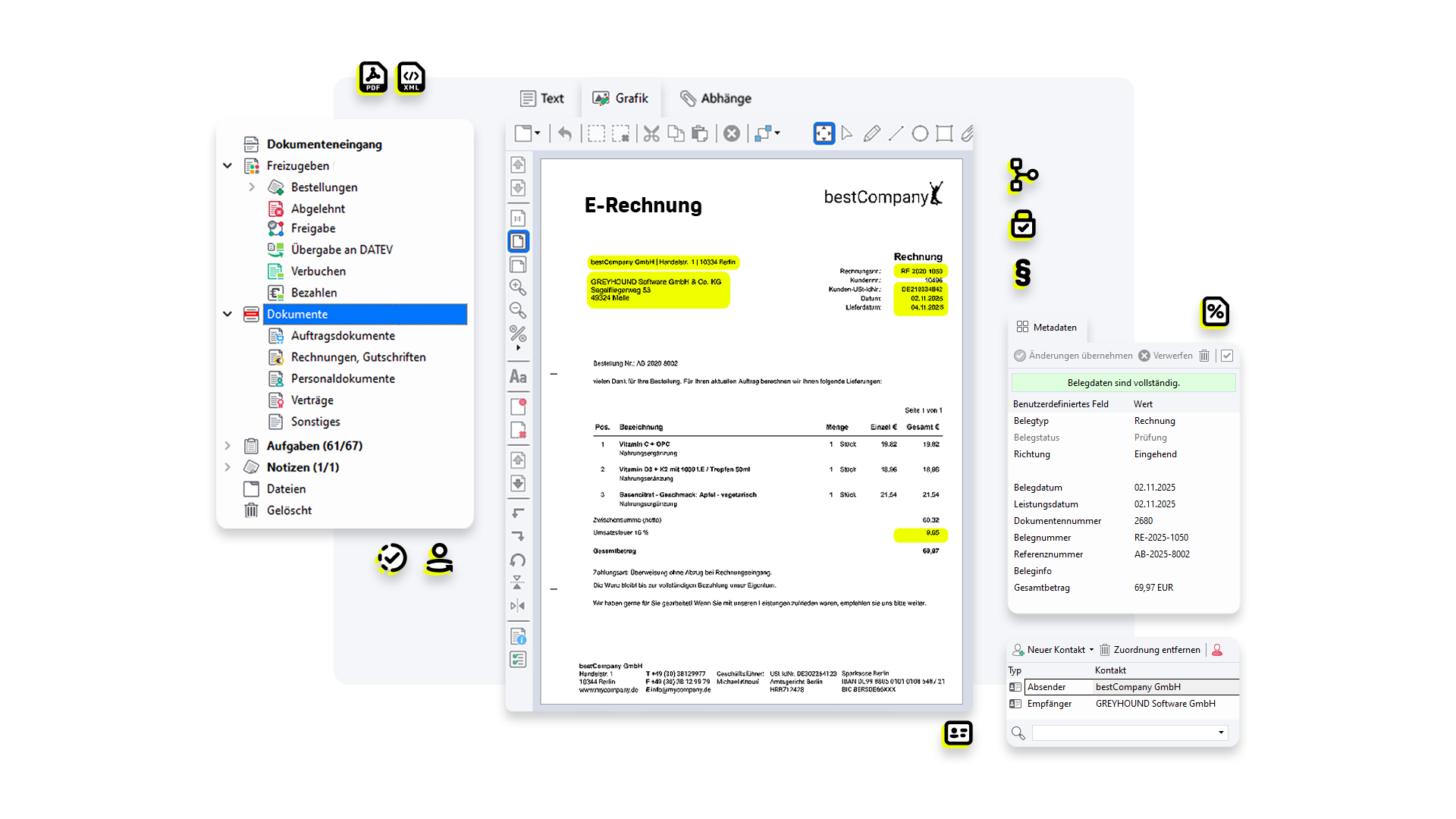Click the paragraph section sign icon
1456x819 pixels.
(x=1022, y=273)
